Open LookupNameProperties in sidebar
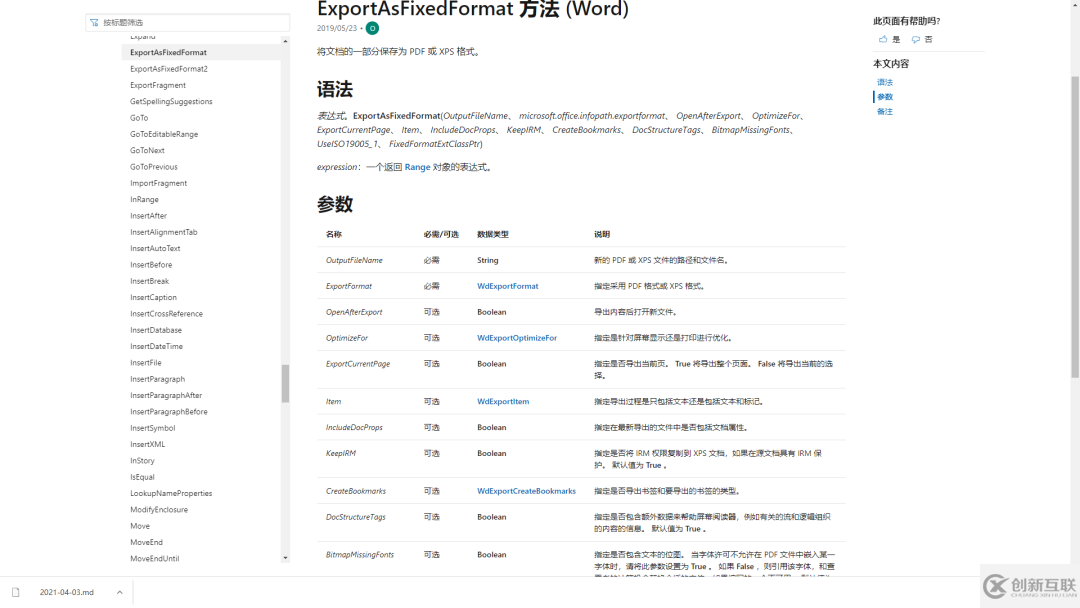1080x608 pixels. 171,494
